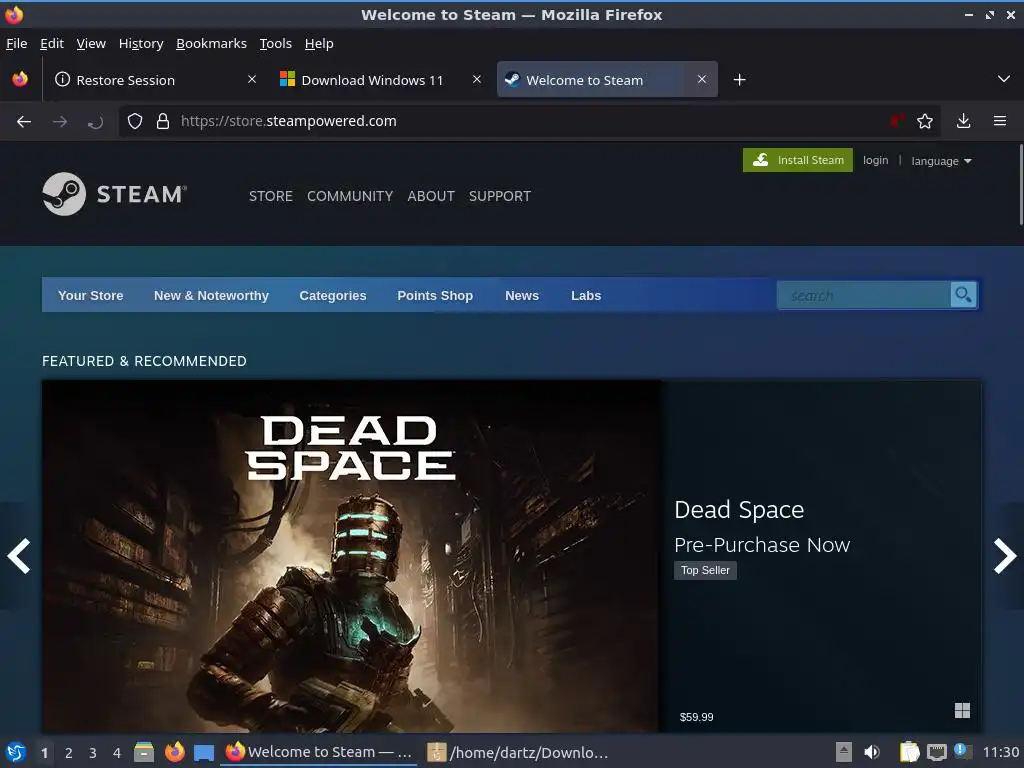Image resolution: width=1024 pixels, height=768 pixels.
Task: Open the View menu
Action: pos(91,43)
